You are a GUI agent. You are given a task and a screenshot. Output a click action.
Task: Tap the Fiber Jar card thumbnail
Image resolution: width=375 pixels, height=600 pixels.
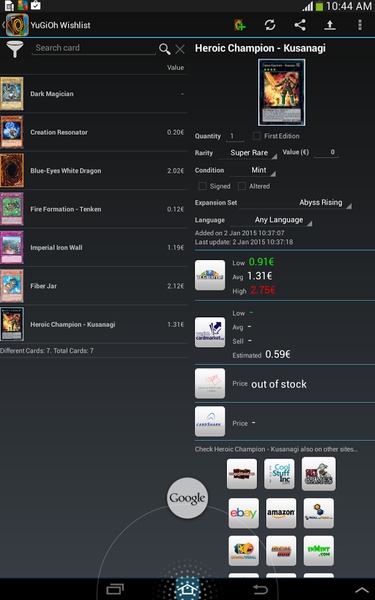click(12, 286)
